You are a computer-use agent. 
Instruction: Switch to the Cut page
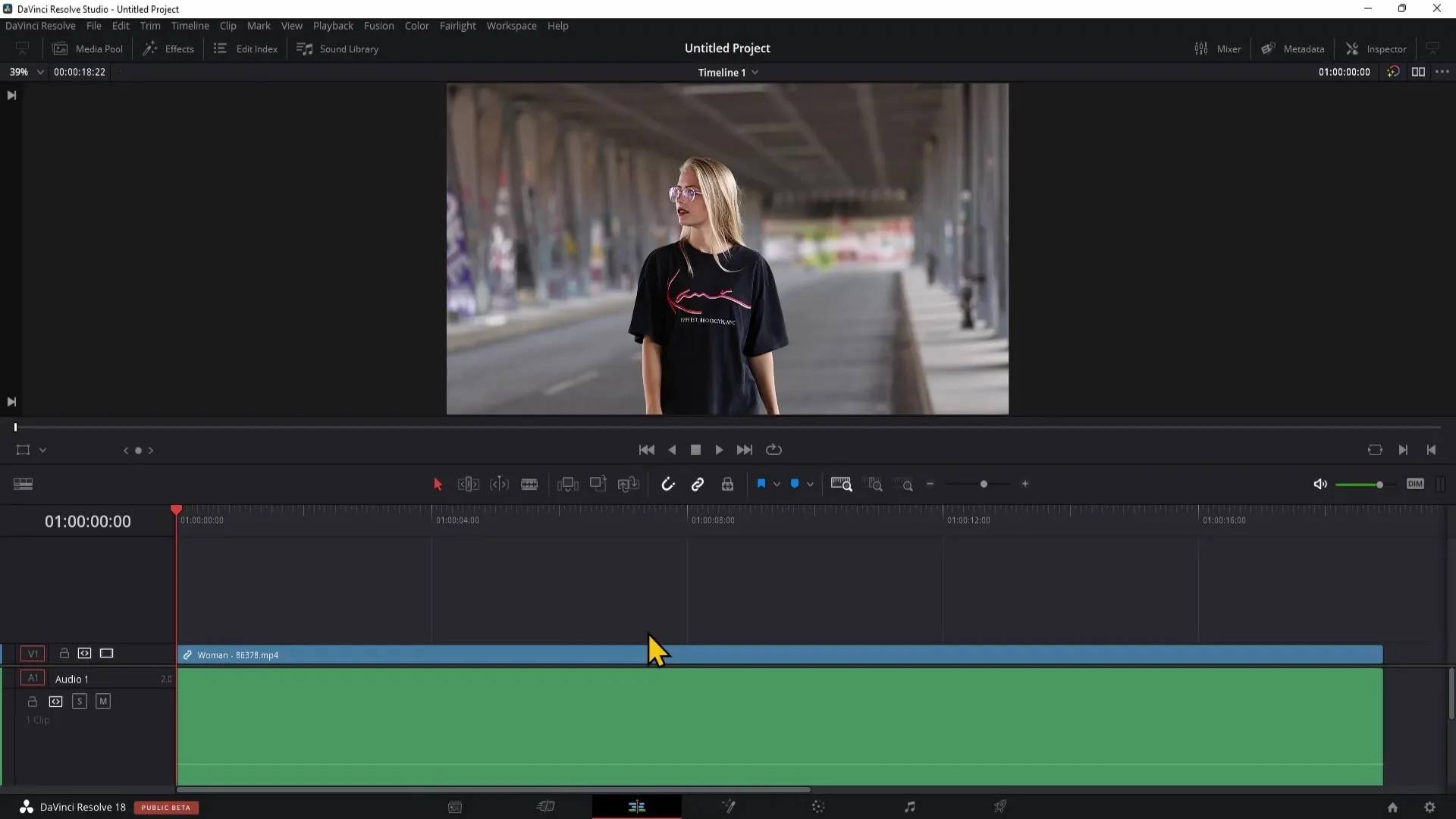coord(545,807)
